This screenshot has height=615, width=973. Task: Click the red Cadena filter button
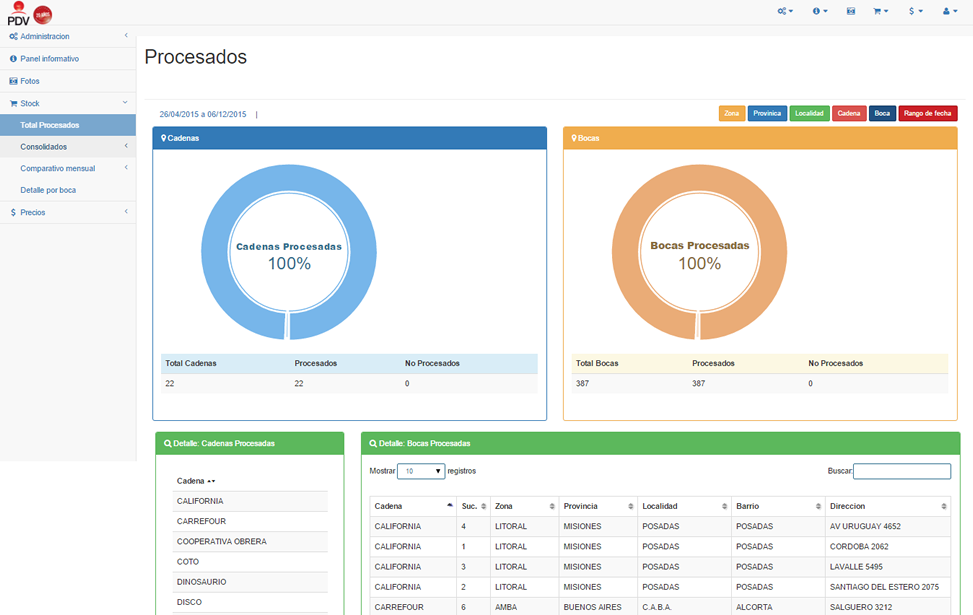coord(849,114)
